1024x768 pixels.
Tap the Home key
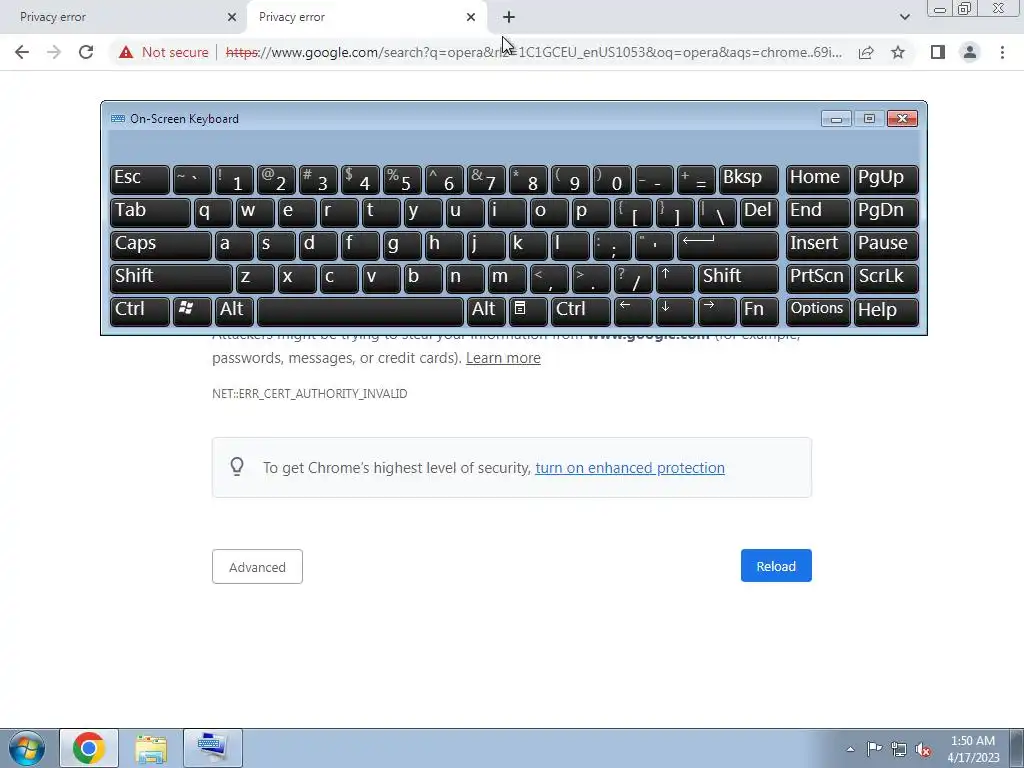coord(818,180)
